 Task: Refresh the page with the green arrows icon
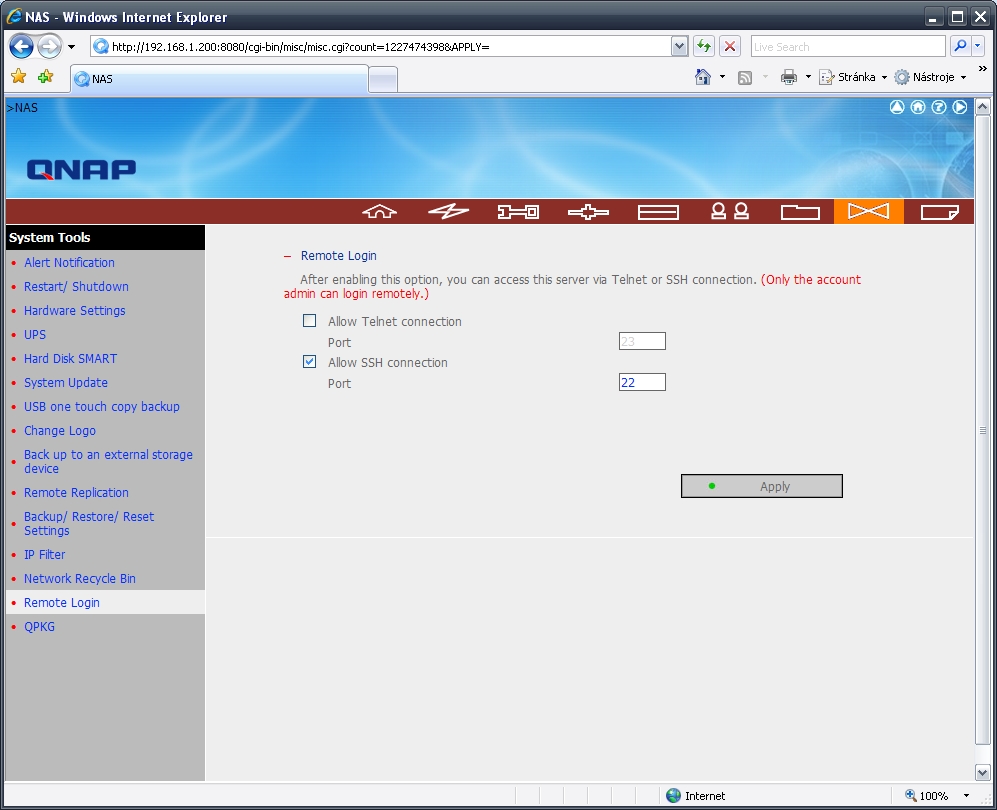[703, 46]
